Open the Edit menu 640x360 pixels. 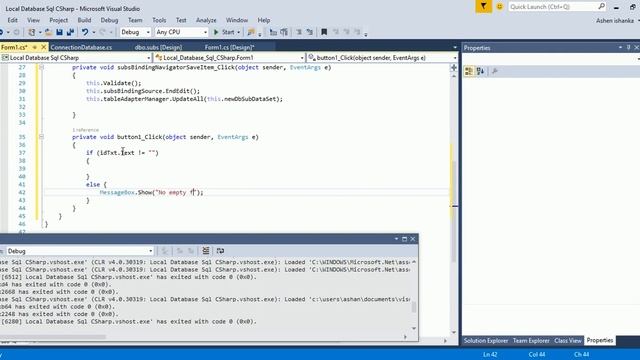click(x=12, y=20)
